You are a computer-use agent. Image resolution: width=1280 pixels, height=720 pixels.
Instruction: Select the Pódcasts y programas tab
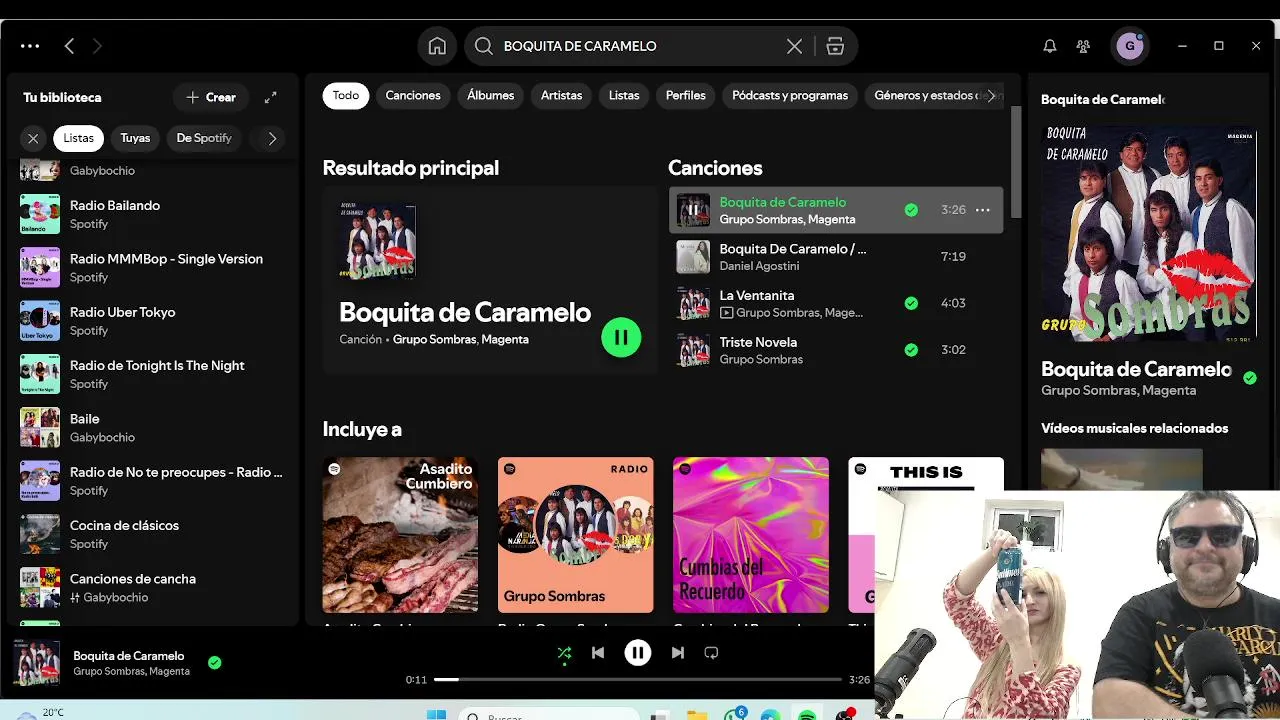tap(790, 95)
